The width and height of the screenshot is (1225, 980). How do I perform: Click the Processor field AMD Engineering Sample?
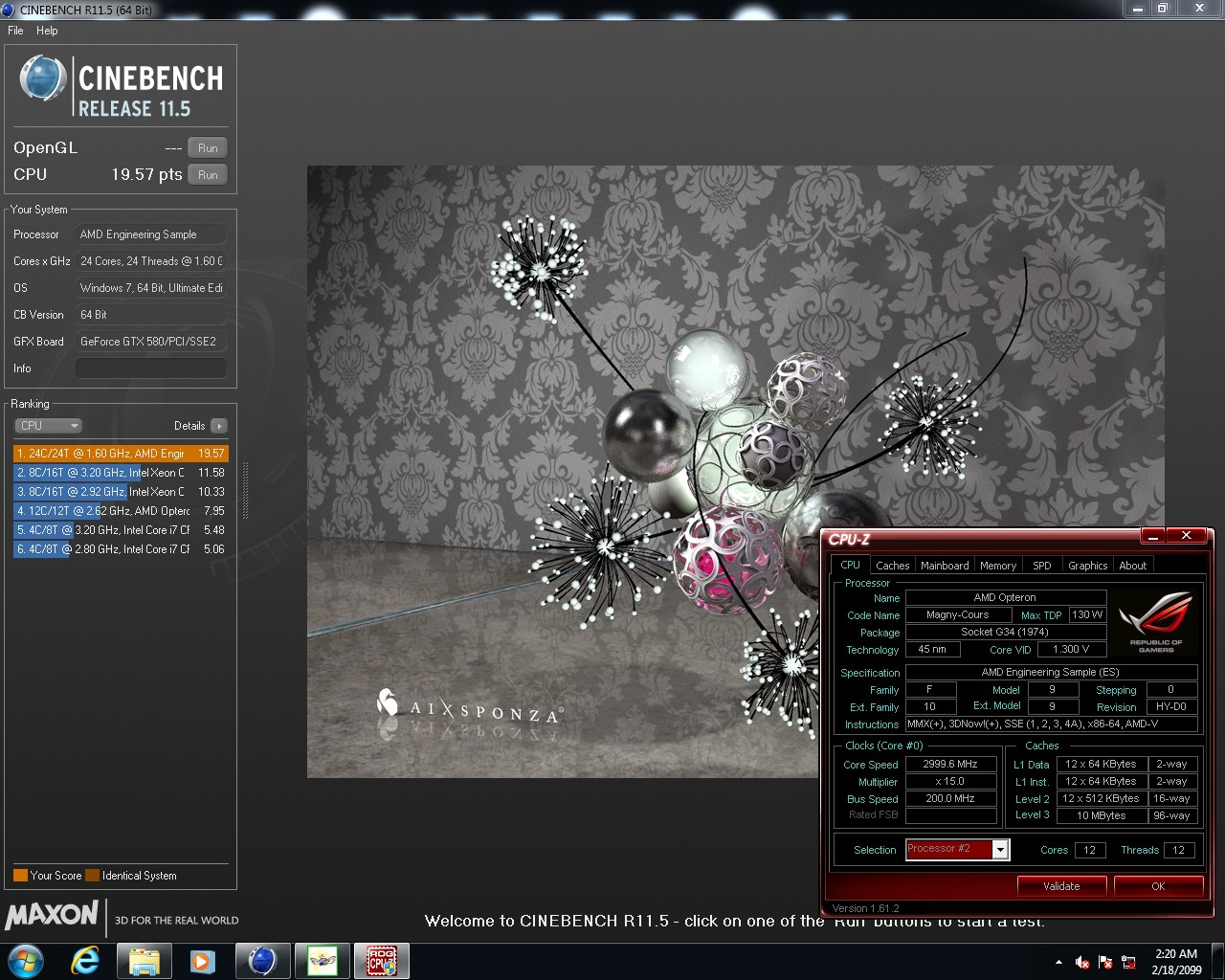tap(151, 234)
